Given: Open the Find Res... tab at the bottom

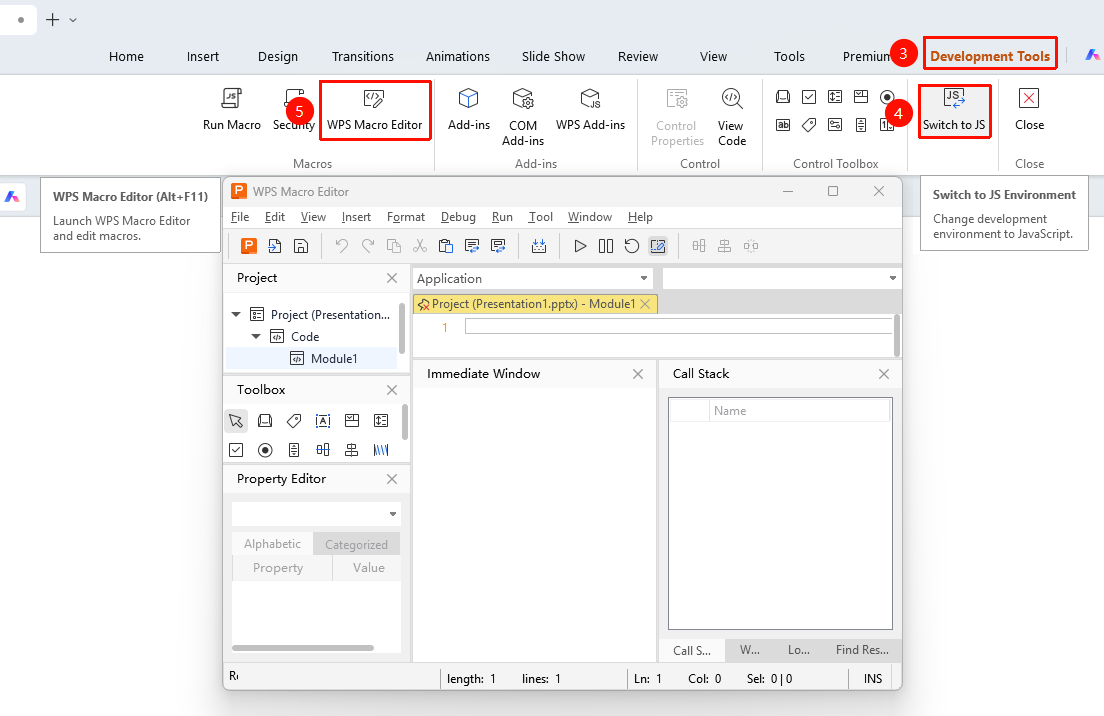Looking at the screenshot, I should [x=862, y=650].
